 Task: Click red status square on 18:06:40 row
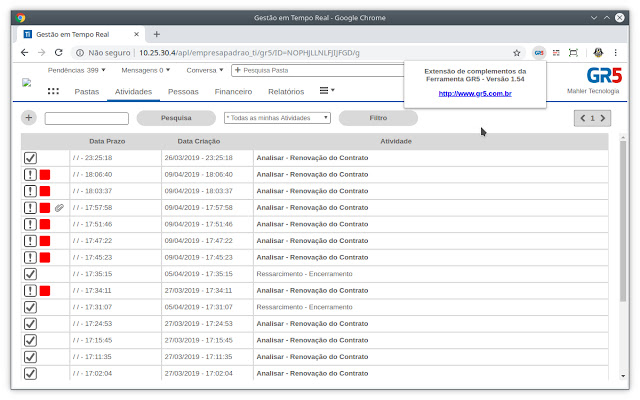45,175
